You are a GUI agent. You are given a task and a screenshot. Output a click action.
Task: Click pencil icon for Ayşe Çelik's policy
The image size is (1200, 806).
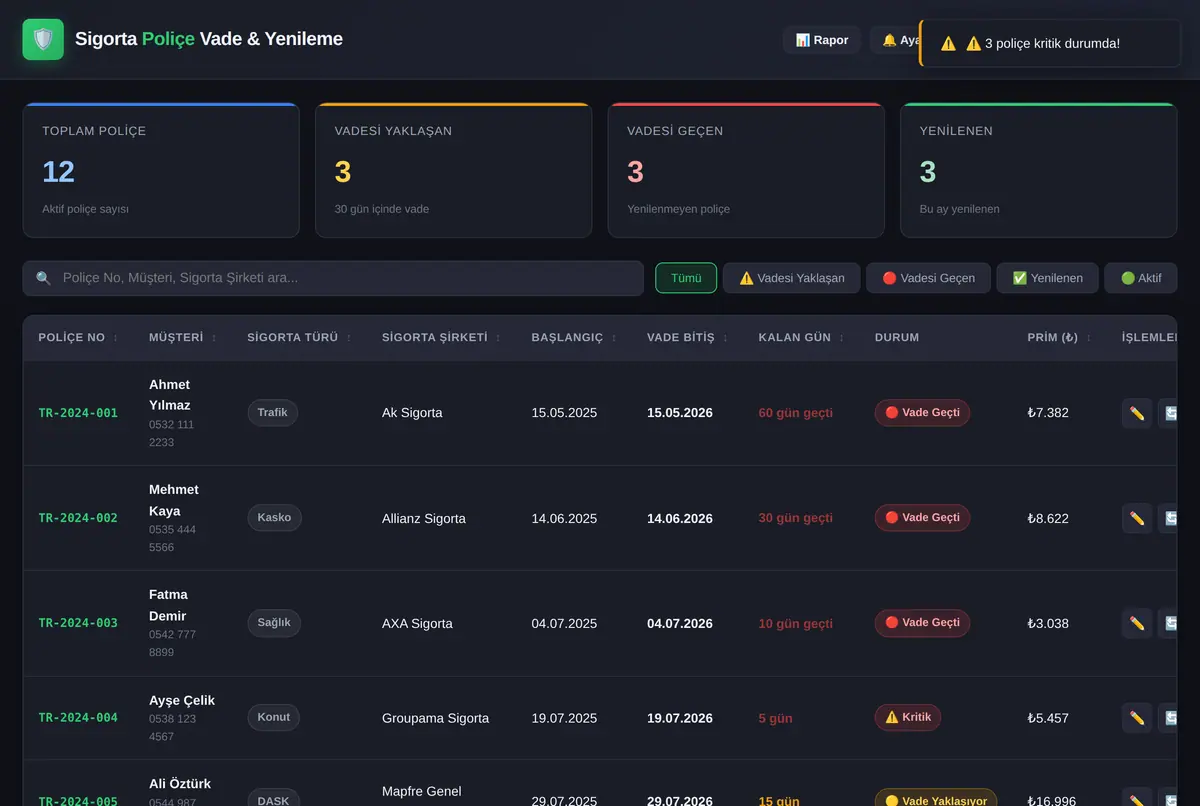pyautogui.click(x=1137, y=717)
